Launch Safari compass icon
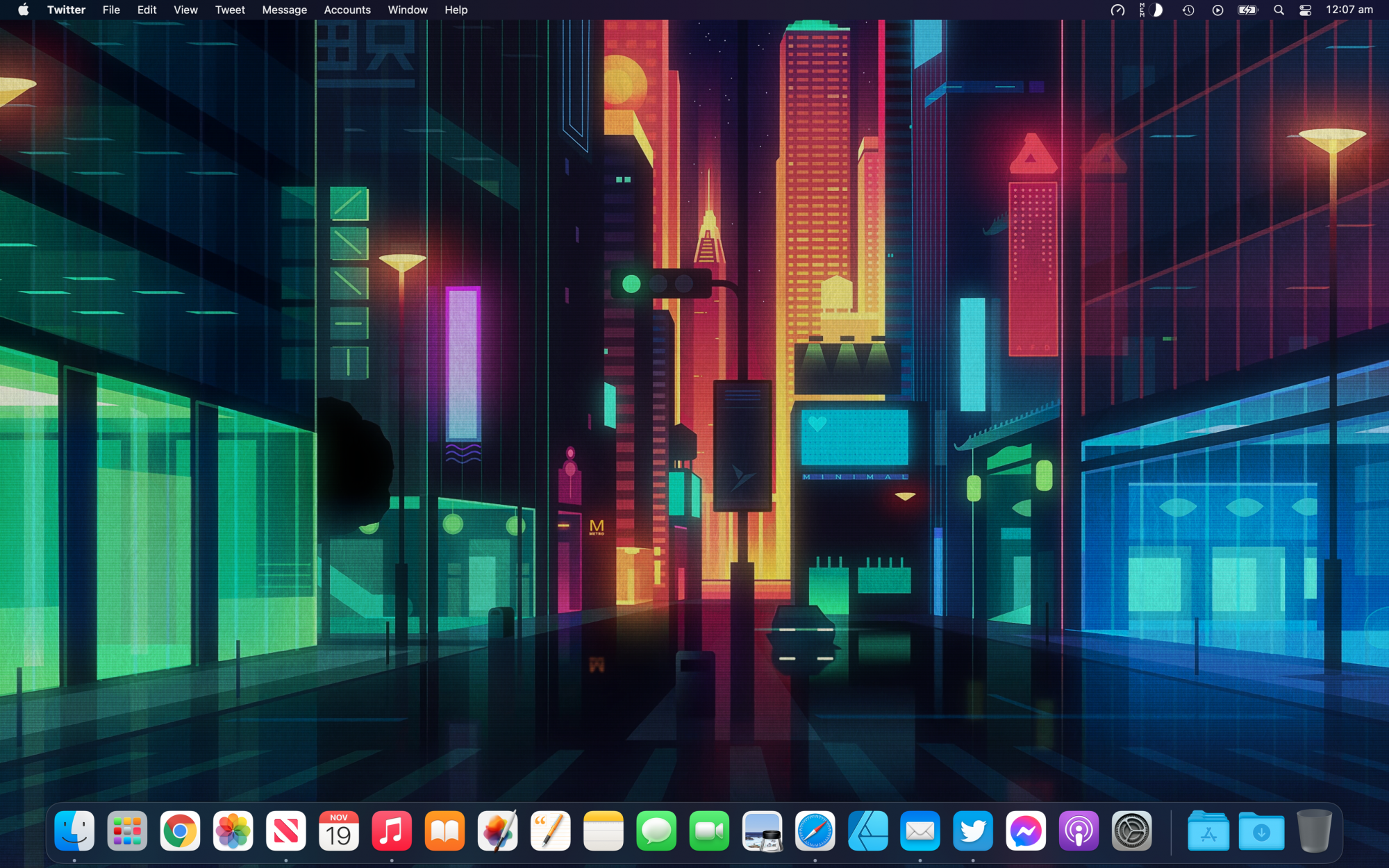Viewport: 1389px width, 868px height. [x=815, y=831]
